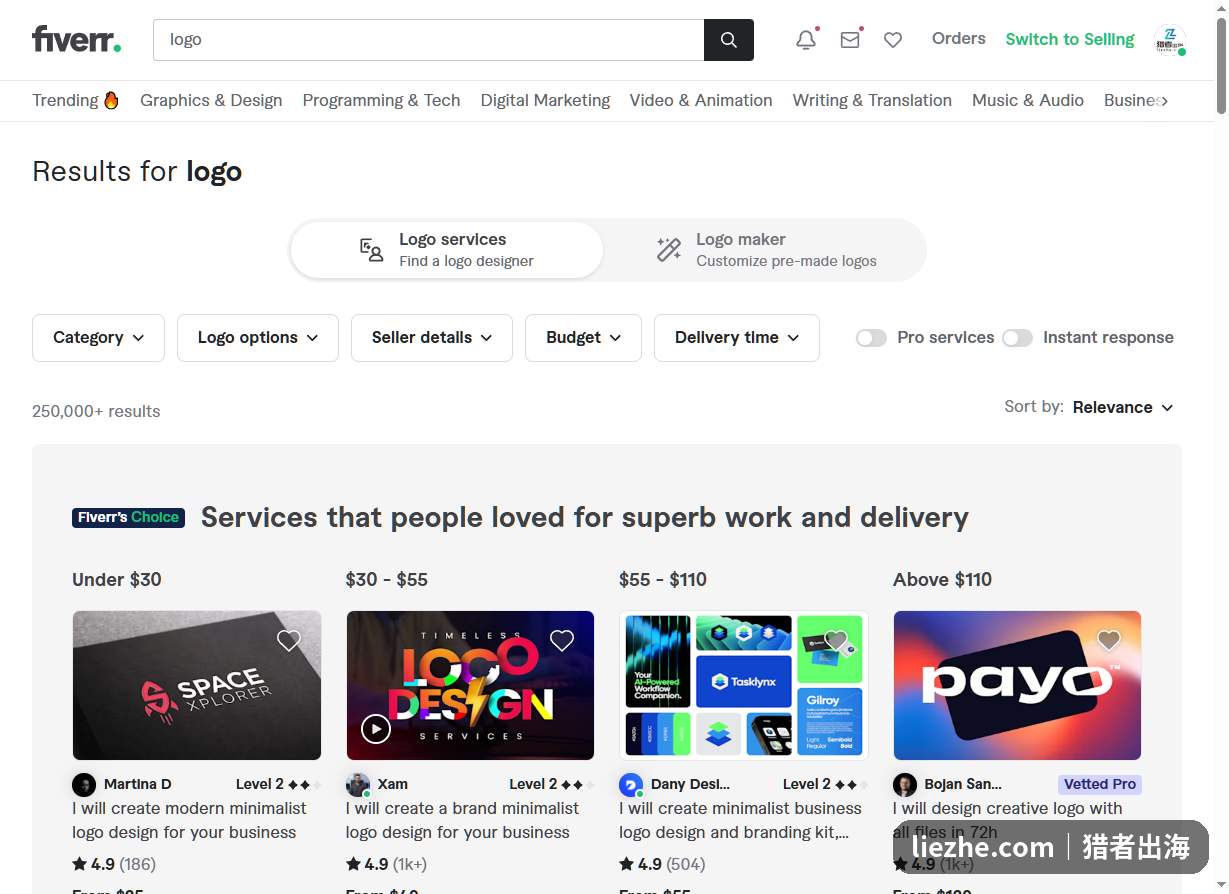The image size is (1229, 894).
Task: Click the Logo services designer icon
Action: click(x=372, y=250)
